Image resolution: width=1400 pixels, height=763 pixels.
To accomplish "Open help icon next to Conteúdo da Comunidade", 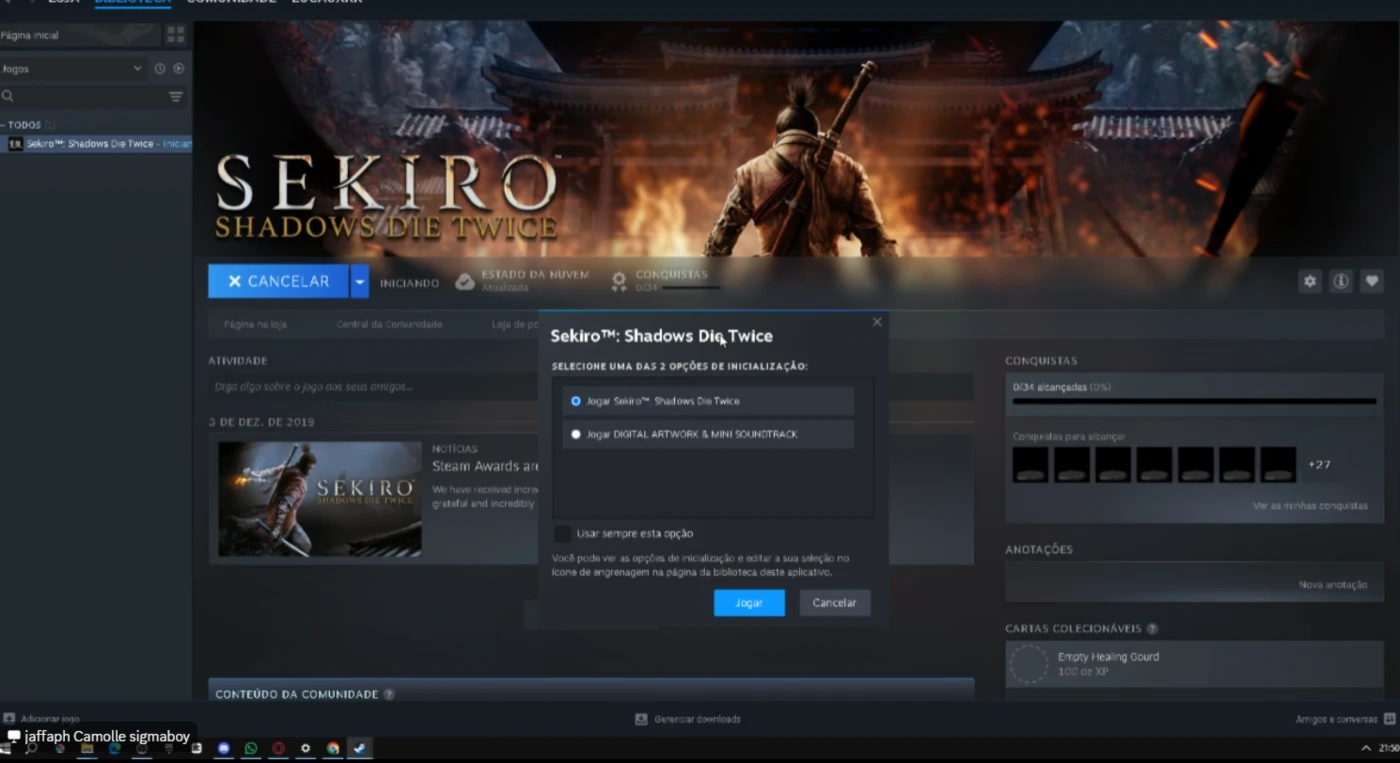I will click(389, 694).
